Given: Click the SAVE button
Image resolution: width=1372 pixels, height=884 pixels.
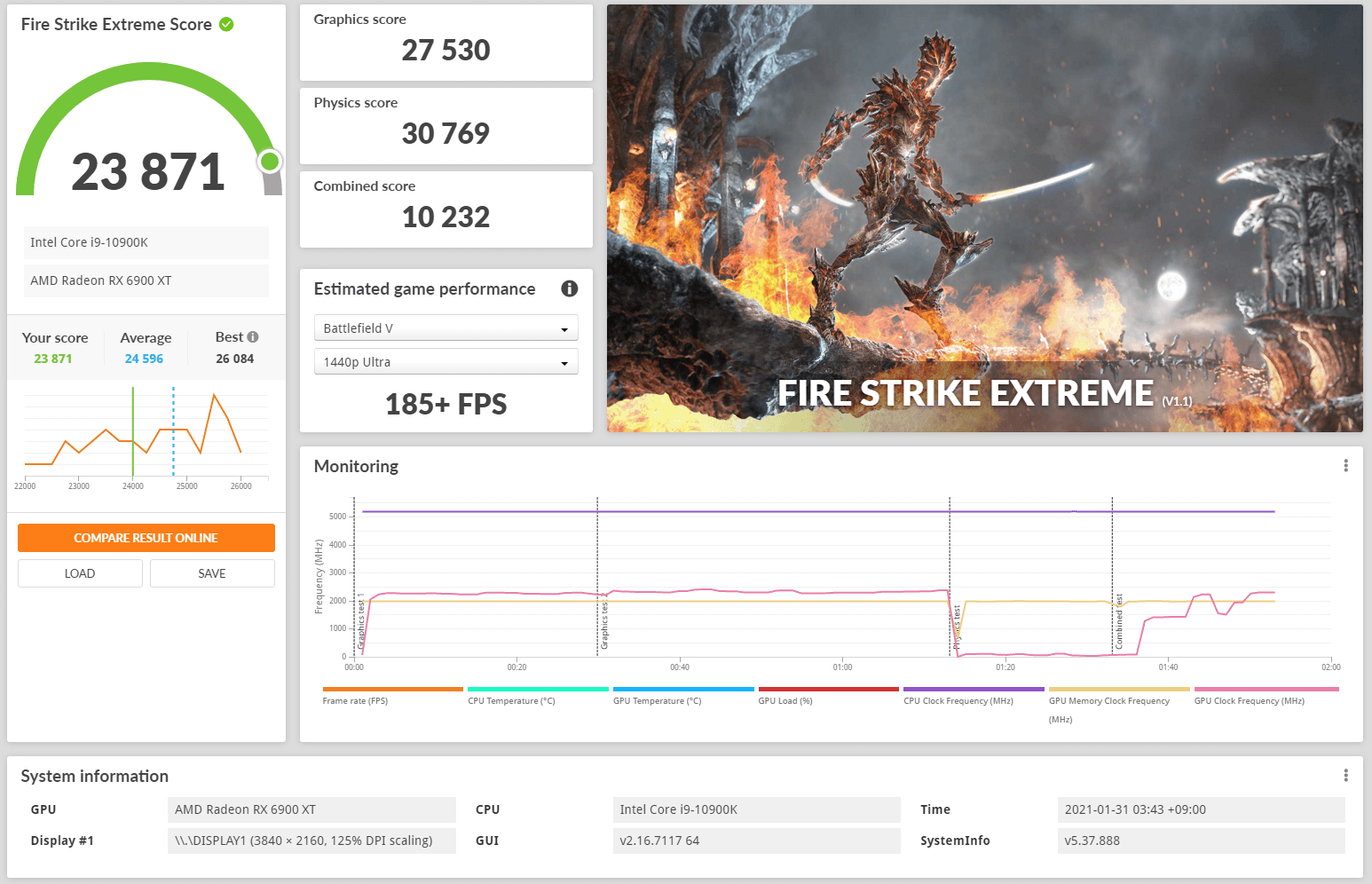Looking at the screenshot, I should 212,573.
